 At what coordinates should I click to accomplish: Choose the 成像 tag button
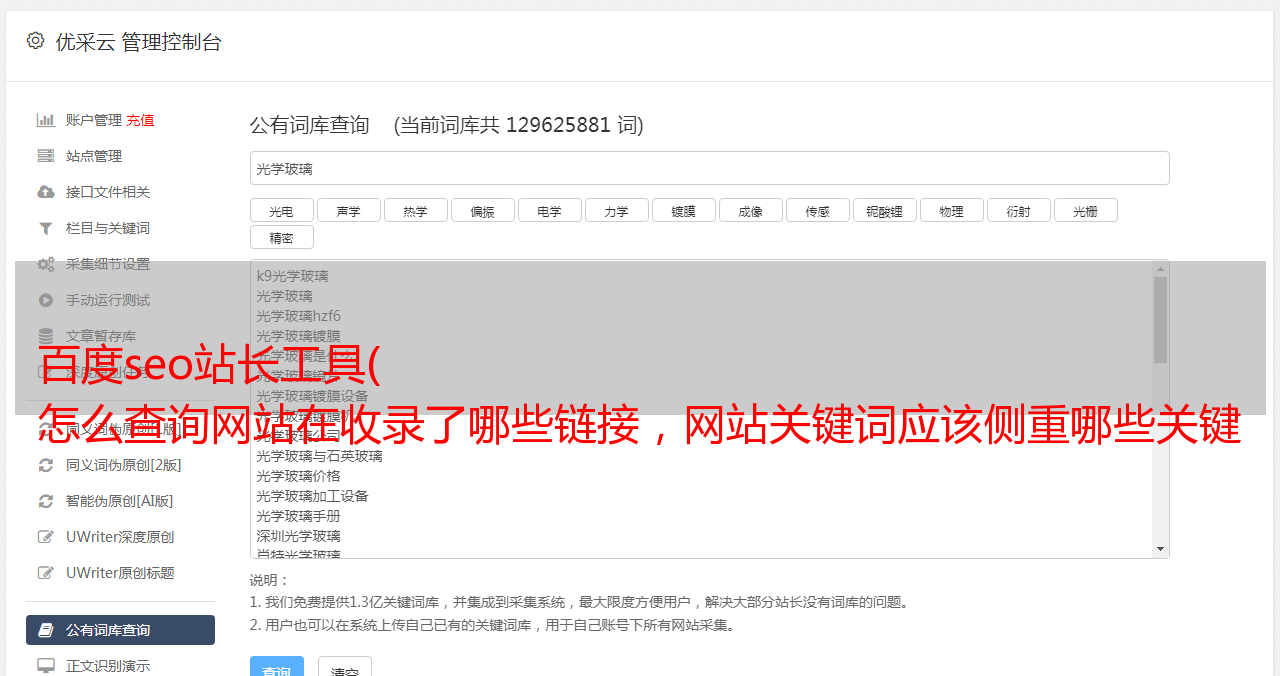[x=750, y=210]
